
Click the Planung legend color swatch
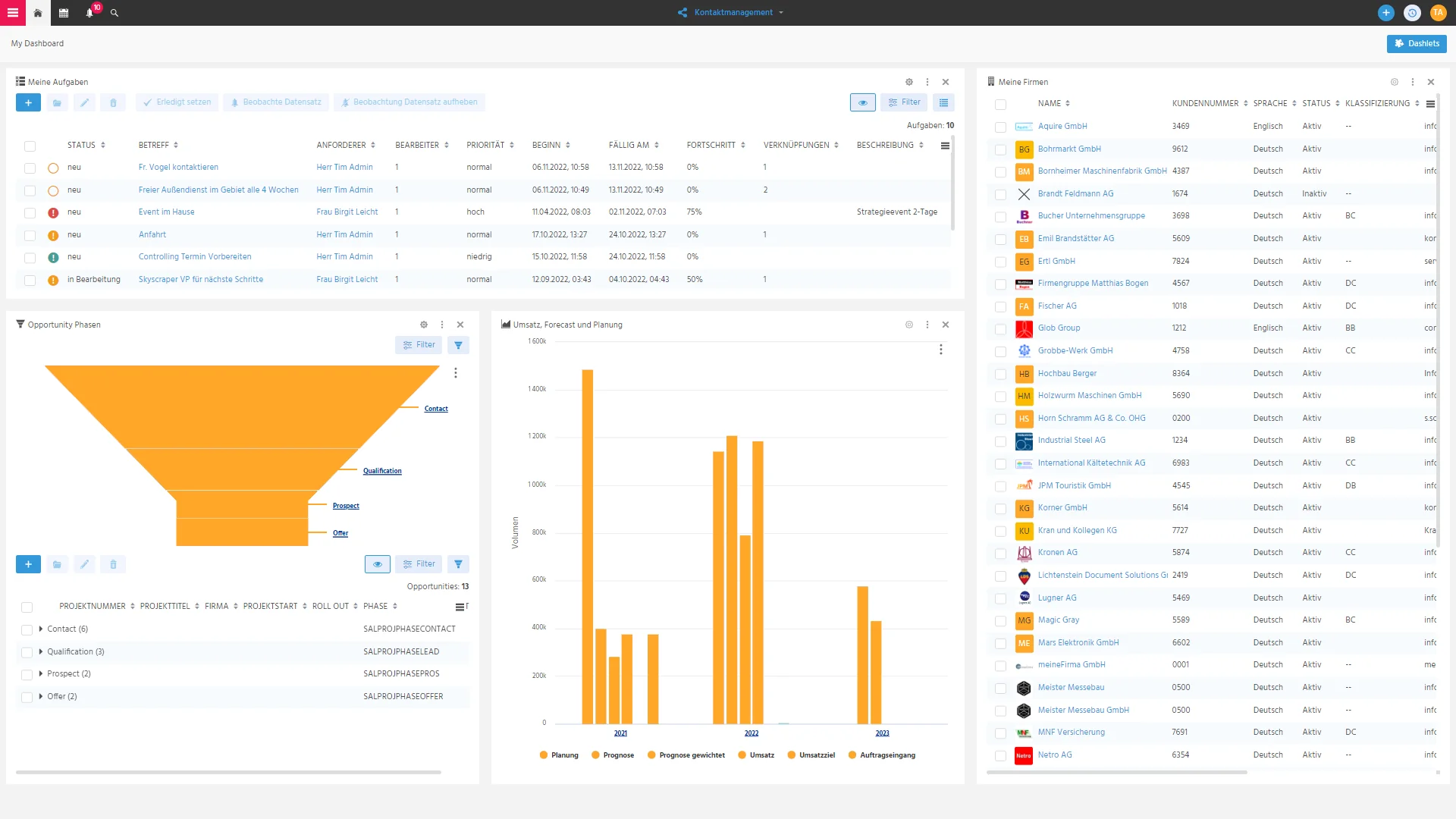[x=544, y=755]
